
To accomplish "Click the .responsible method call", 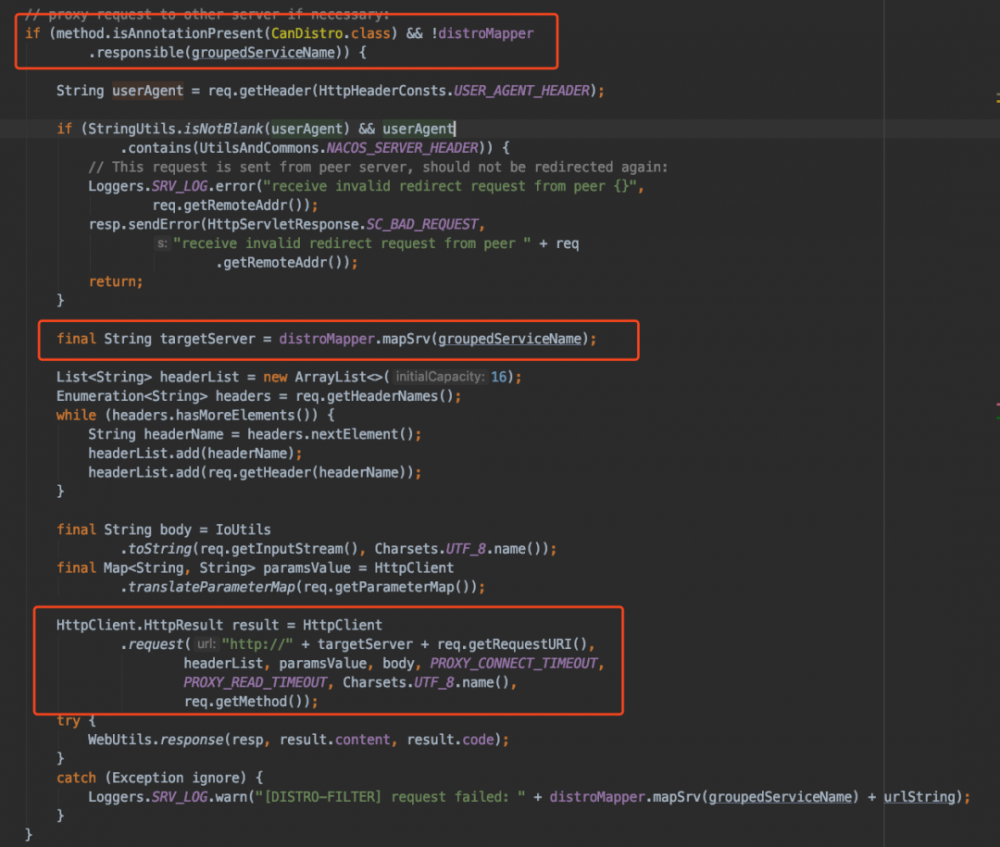I will tap(136, 52).
